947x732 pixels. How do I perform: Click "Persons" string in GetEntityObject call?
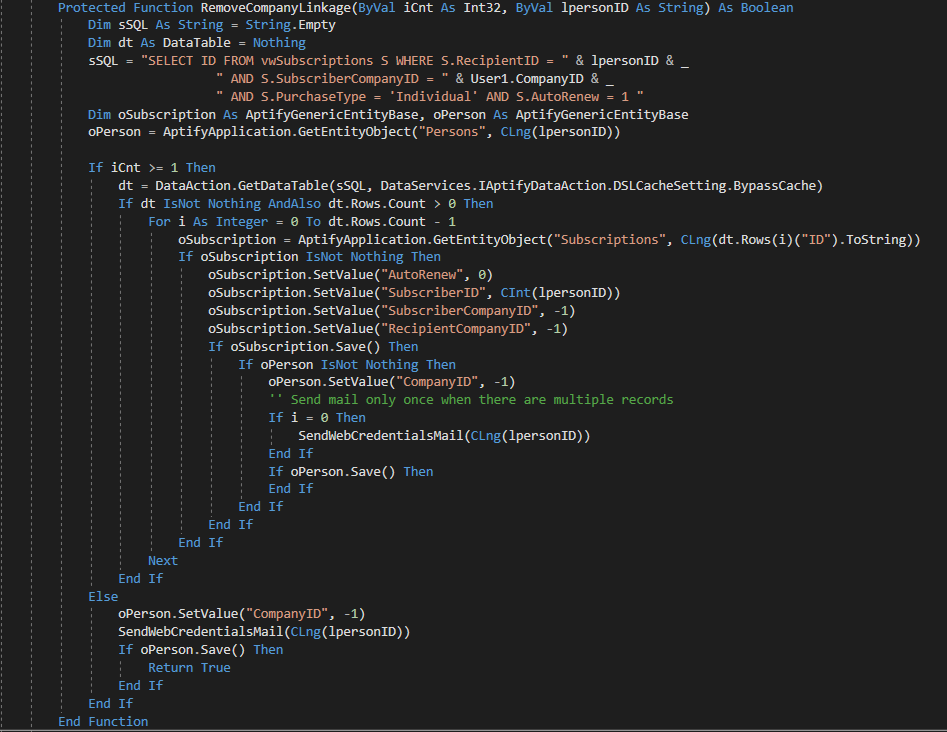point(452,132)
